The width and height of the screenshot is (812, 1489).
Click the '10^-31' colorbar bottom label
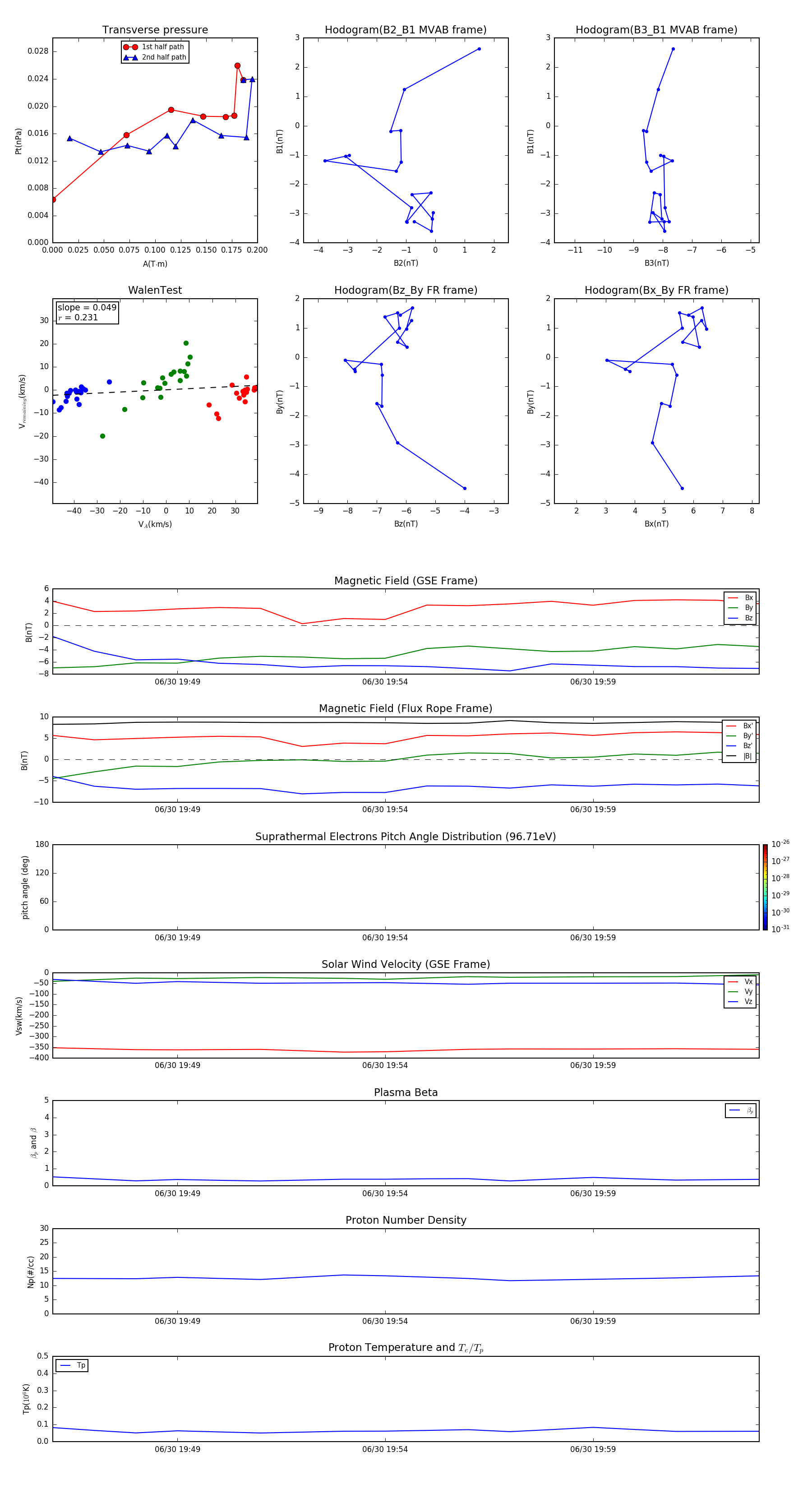point(780,929)
